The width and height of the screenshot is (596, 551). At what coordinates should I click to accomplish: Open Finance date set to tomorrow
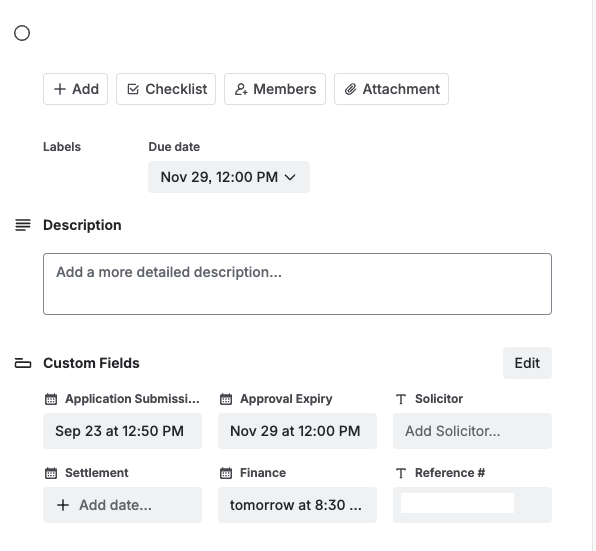(x=297, y=505)
